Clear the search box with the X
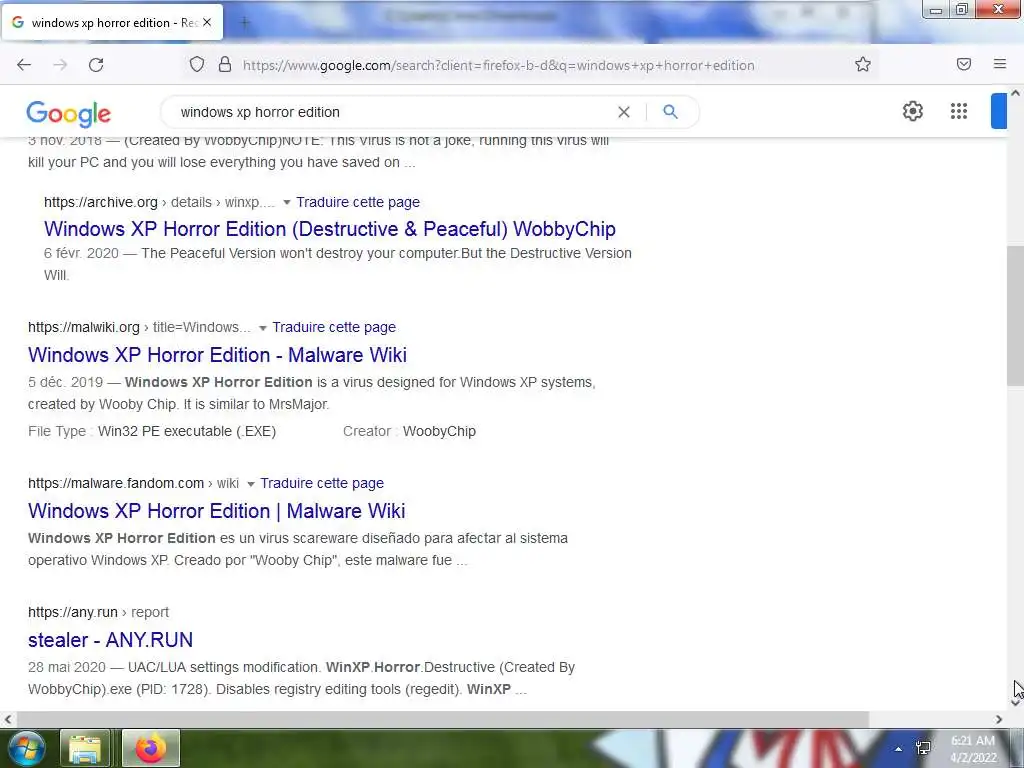The height and width of the screenshot is (768, 1024). [624, 112]
